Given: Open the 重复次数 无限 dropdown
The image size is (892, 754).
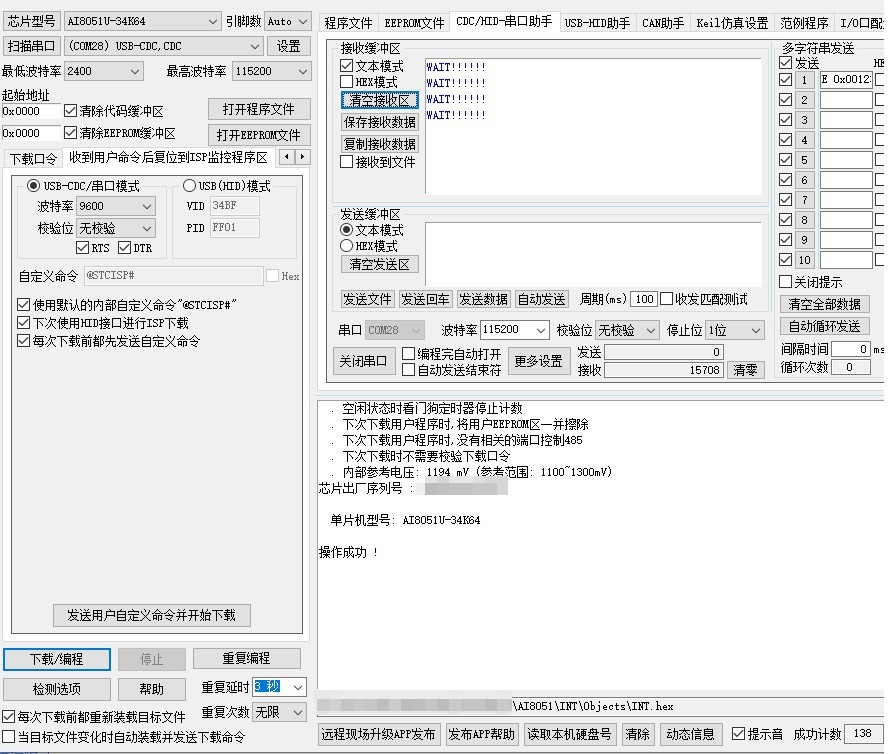Looking at the screenshot, I should 279,712.
